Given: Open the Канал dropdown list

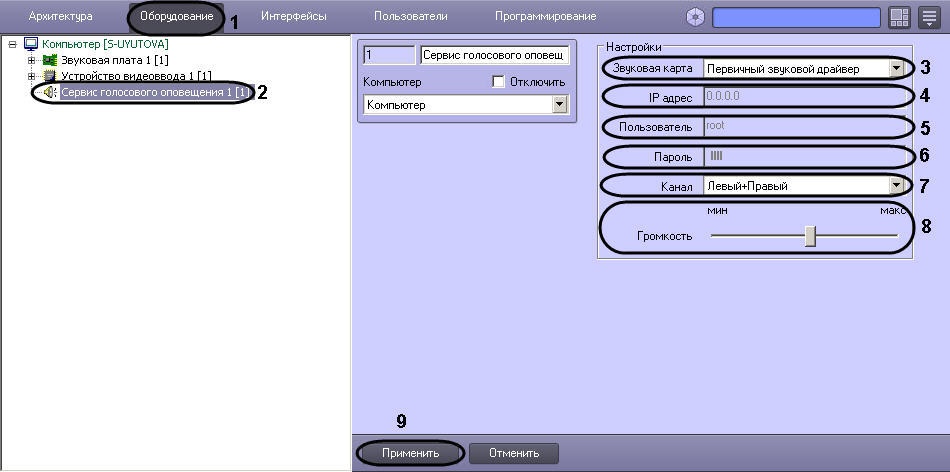Looking at the screenshot, I should coord(896,185).
